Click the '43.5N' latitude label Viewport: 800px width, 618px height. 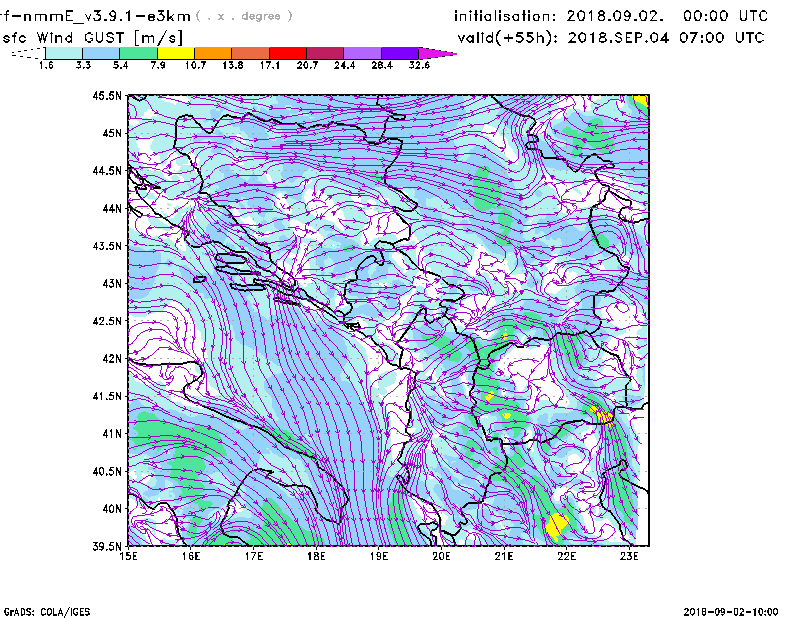click(107, 246)
